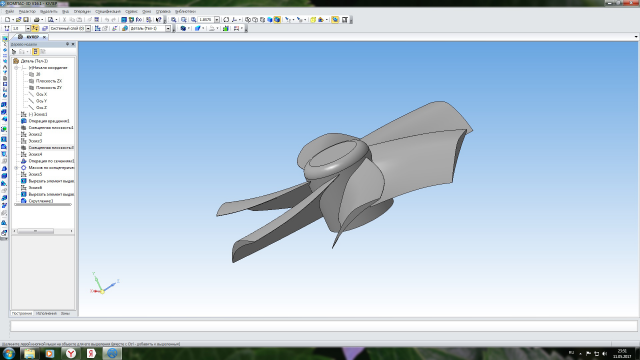Open dropdown arrow next to the New icon

[x=13, y=20]
